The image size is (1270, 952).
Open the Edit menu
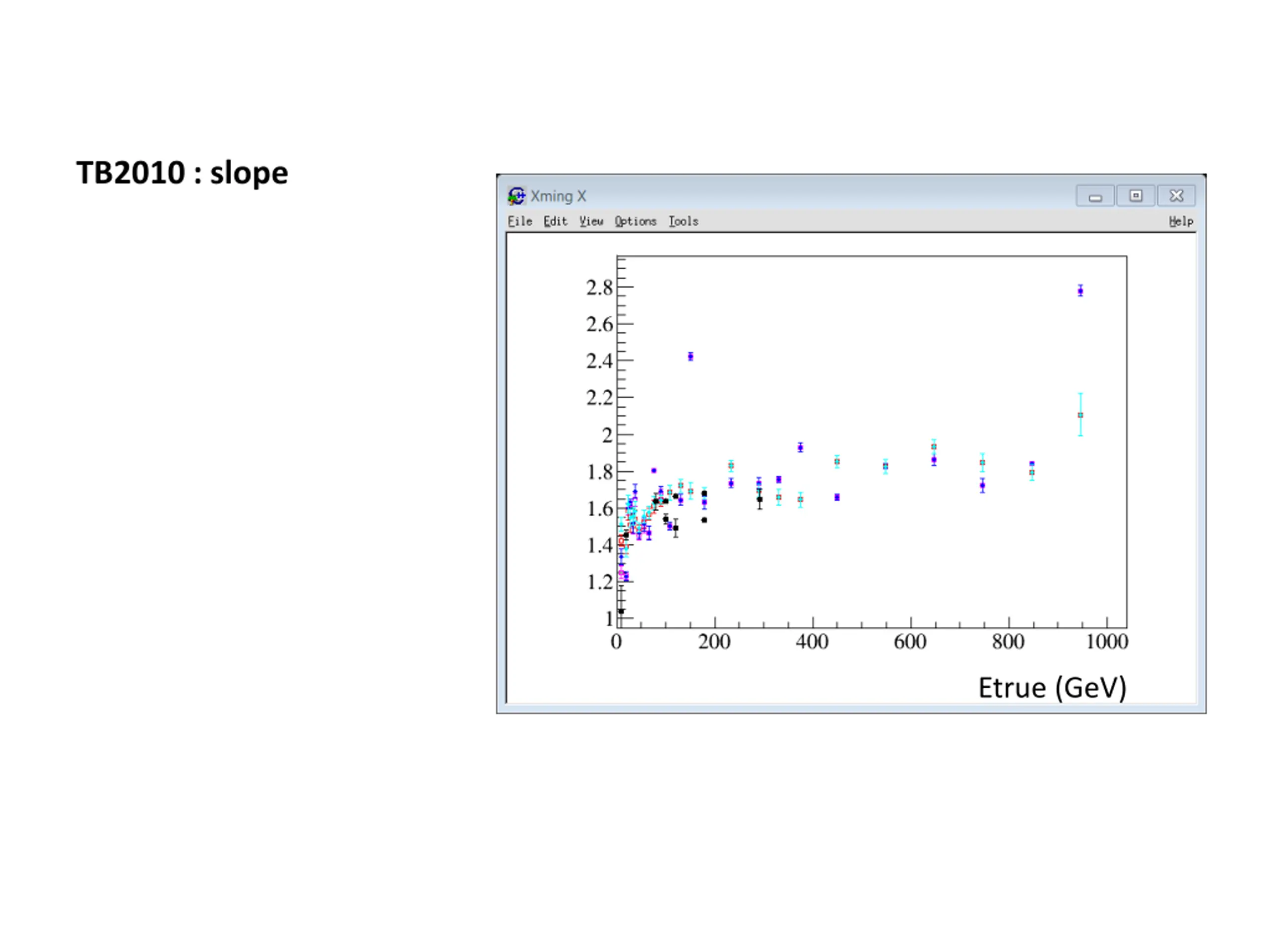coord(555,221)
